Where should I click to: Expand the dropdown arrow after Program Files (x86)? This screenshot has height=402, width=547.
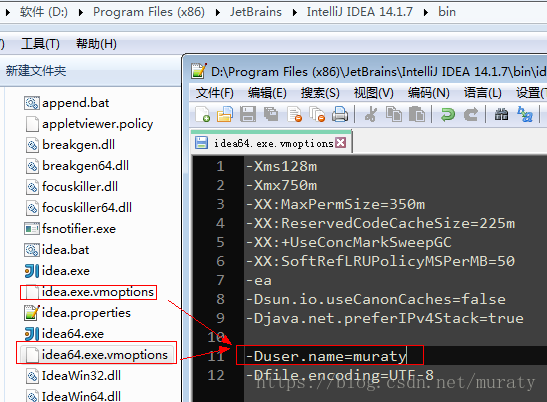pos(218,13)
